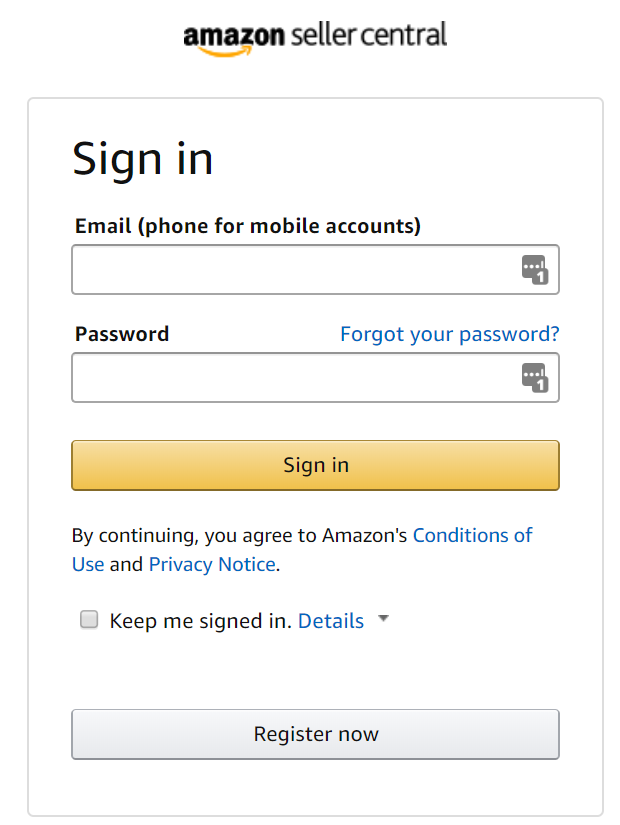Open the Forgot your password link
The width and height of the screenshot is (620, 825).
point(449,334)
